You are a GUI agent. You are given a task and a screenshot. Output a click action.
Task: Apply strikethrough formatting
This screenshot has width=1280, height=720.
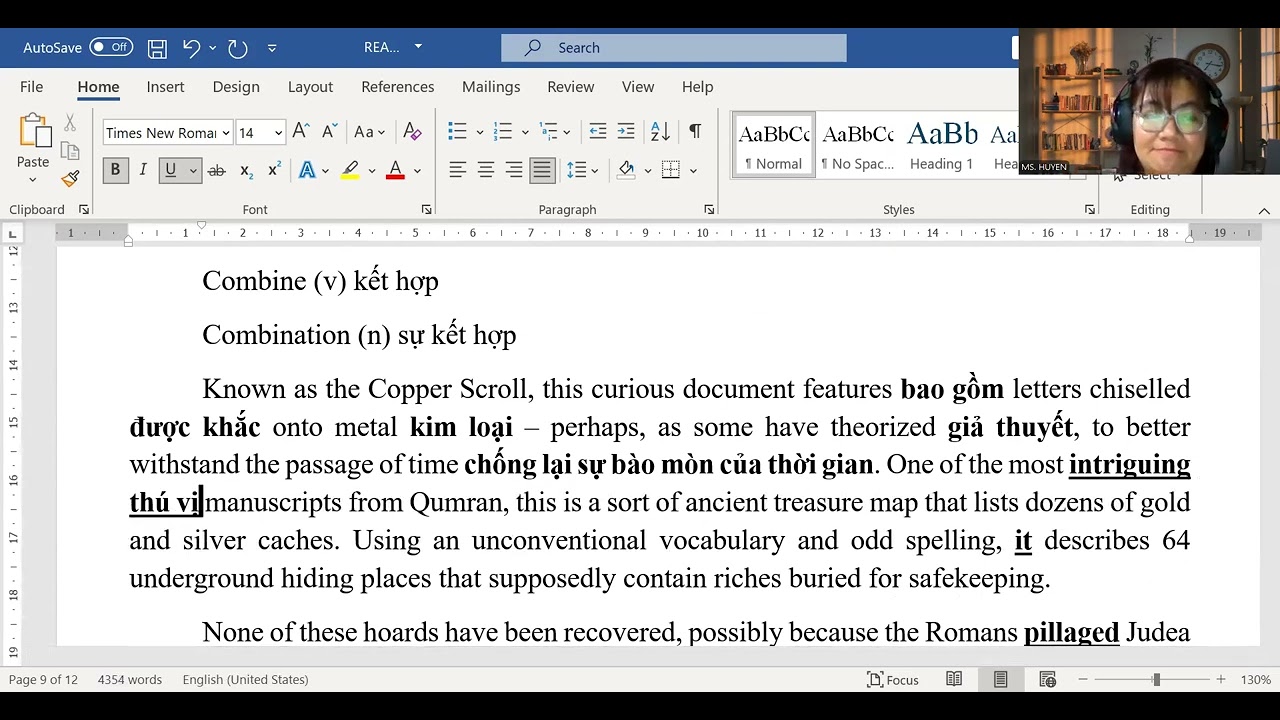click(216, 171)
